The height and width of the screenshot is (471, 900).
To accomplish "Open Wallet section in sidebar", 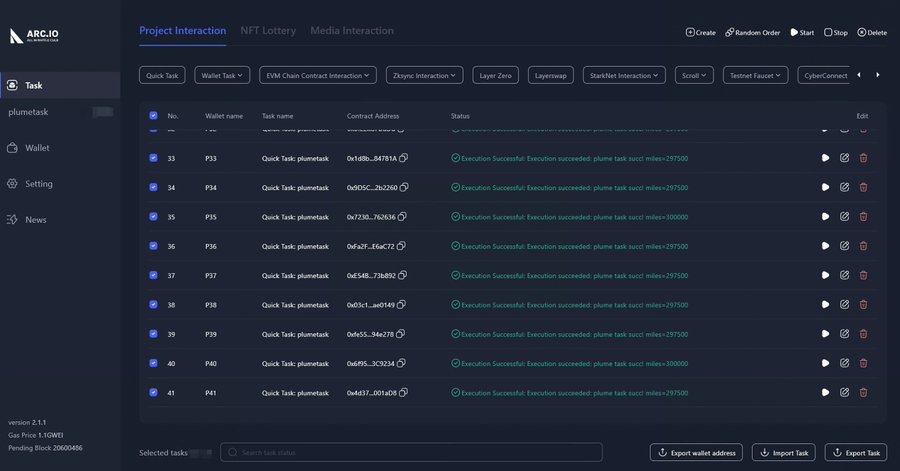I will click(37, 148).
